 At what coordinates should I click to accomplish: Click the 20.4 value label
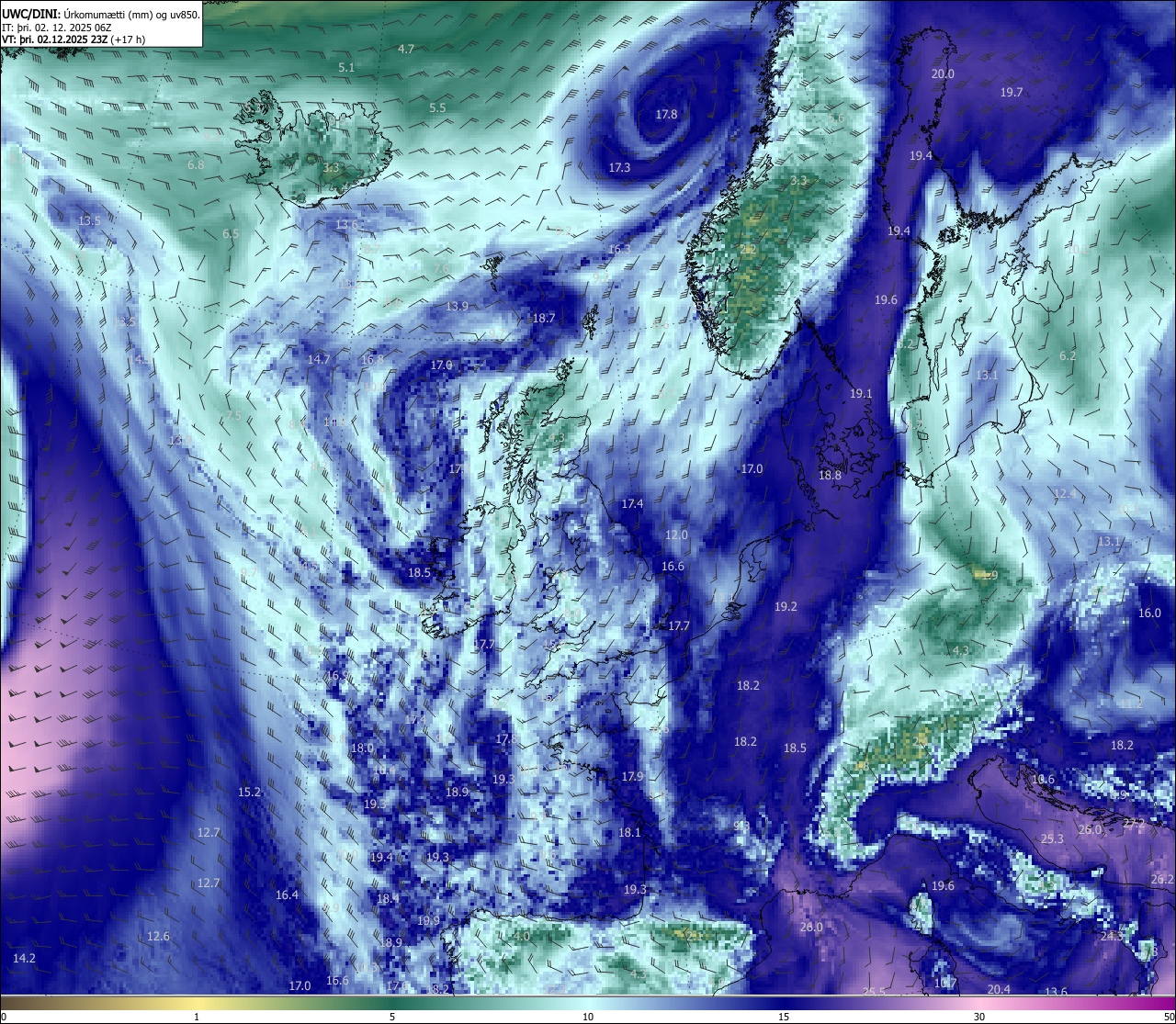[999, 990]
